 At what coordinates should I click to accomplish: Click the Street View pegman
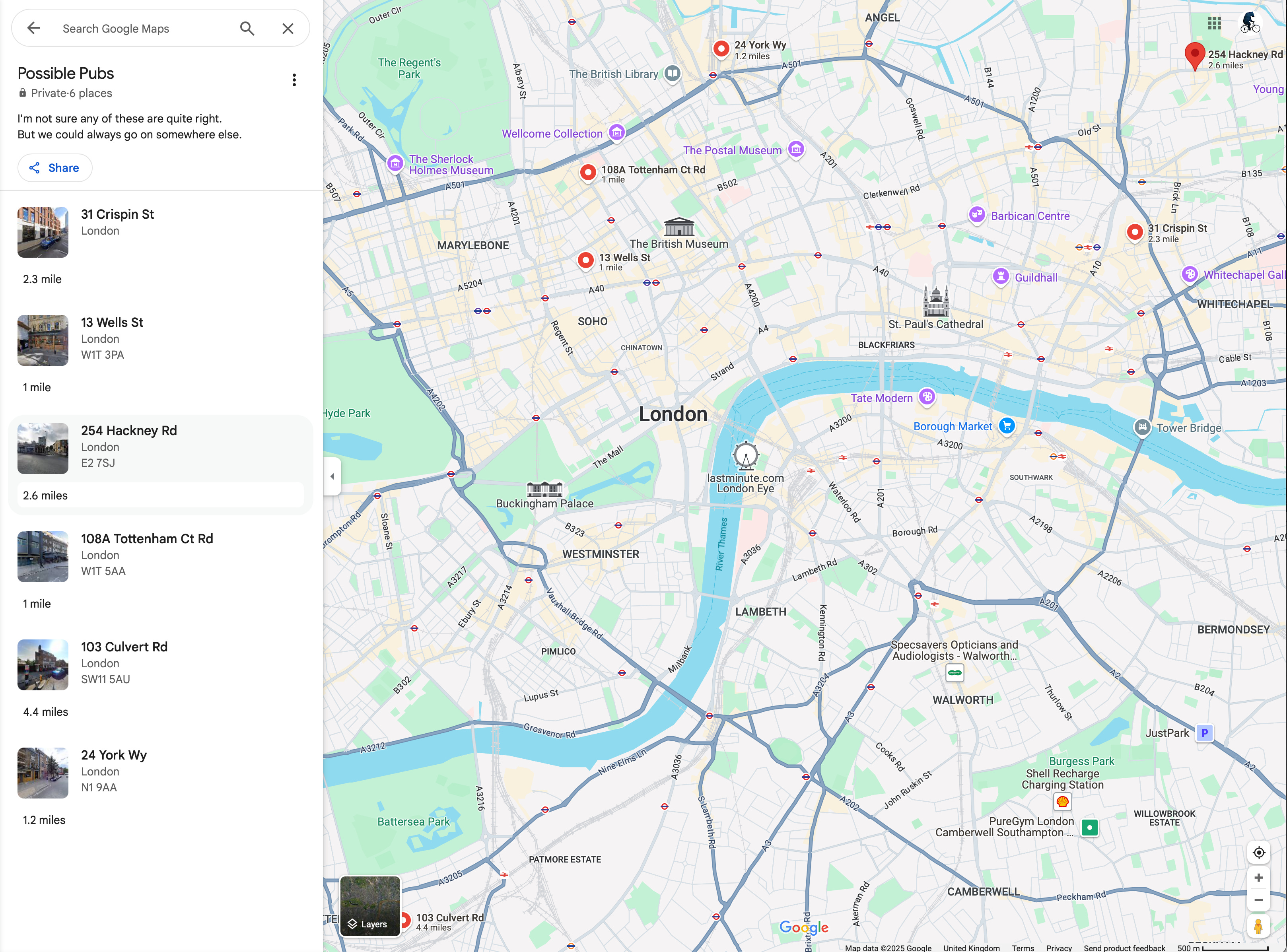(1259, 926)
